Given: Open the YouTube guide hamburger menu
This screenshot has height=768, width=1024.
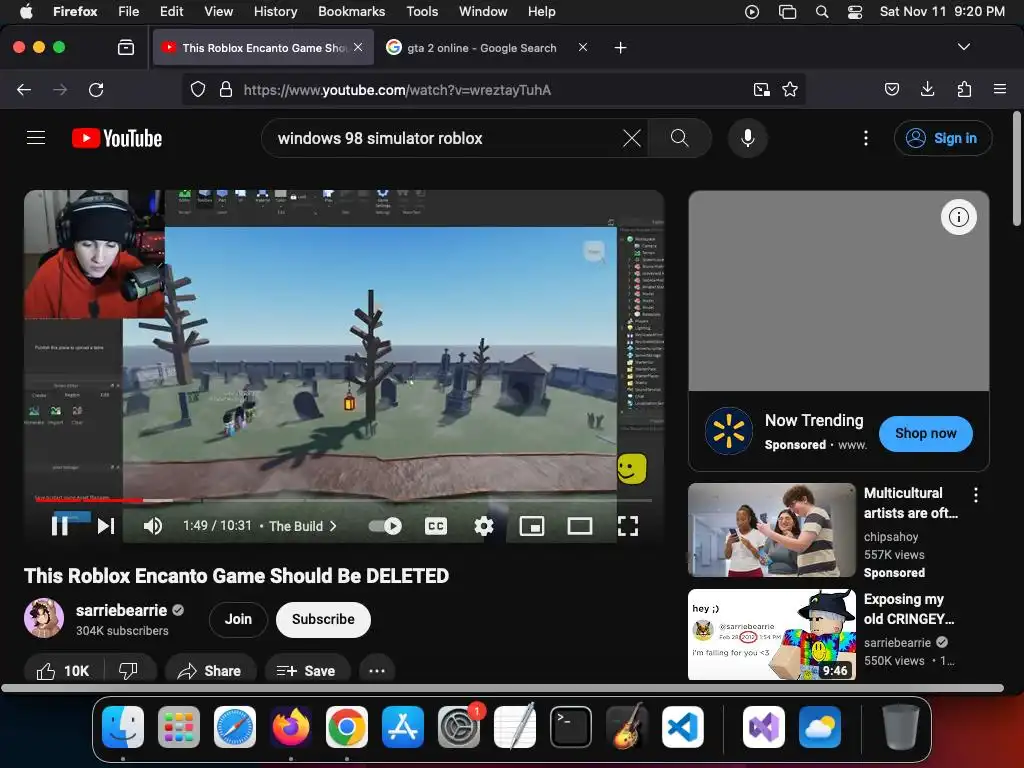Looking at the screenshot, I should point(36,138).
